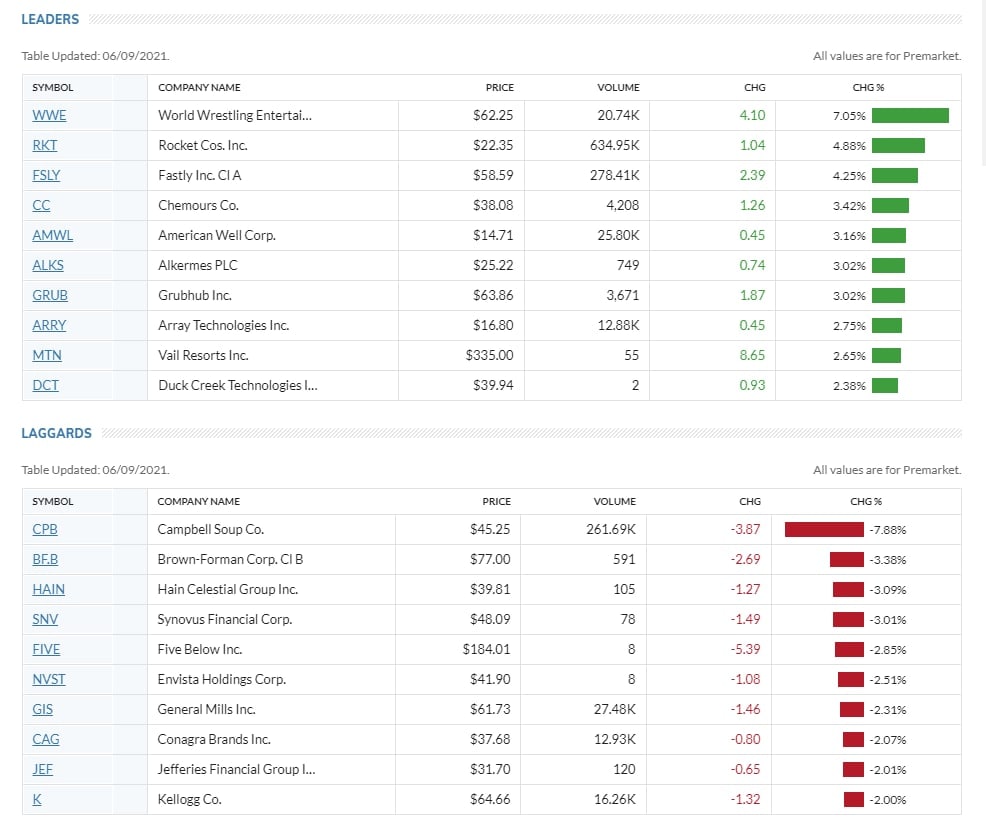Viewport: 986px width, 827px height.
Task: Select the GIS symbol link
Action: (43, 709)
